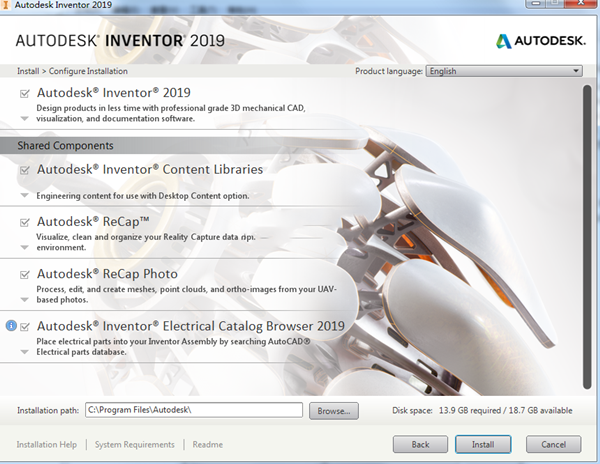Expand ReCap Photo configuration arrow

[24, 300]
